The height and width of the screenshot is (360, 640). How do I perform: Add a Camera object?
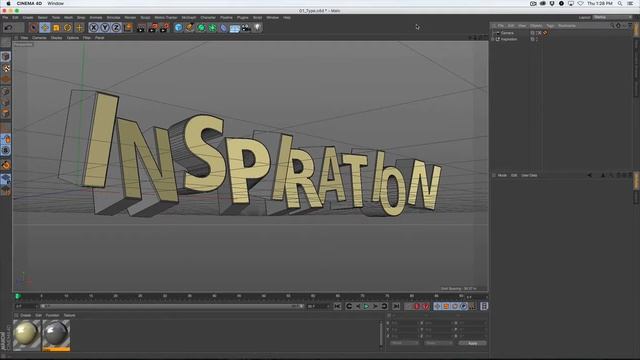[246, 28]
